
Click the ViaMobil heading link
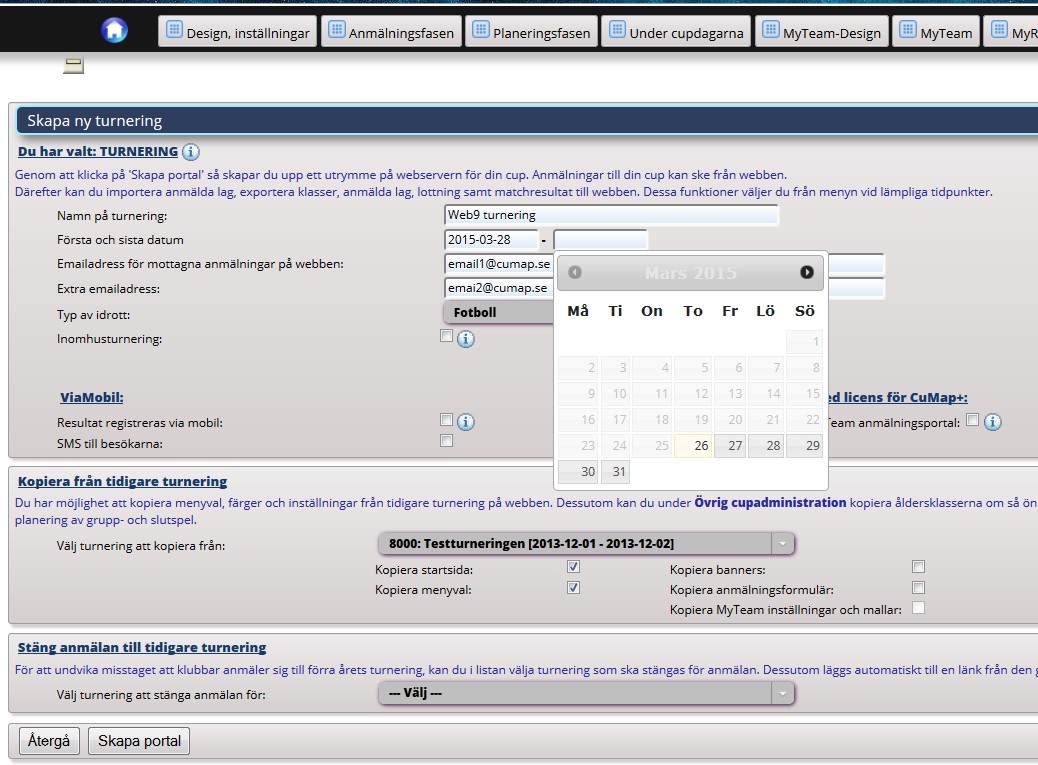92,398
